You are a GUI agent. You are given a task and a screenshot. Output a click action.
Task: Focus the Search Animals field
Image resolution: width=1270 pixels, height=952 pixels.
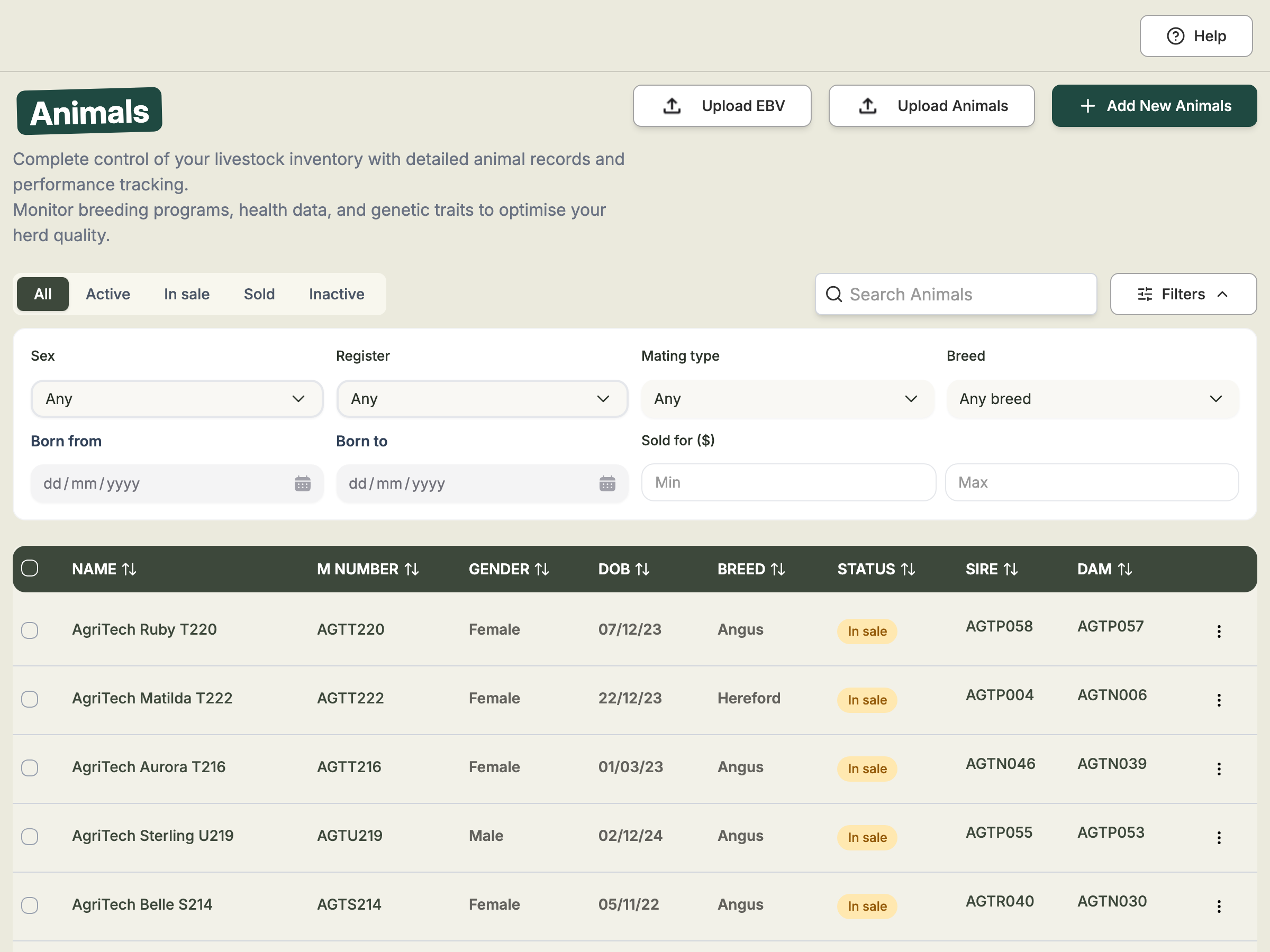(955, 295)
